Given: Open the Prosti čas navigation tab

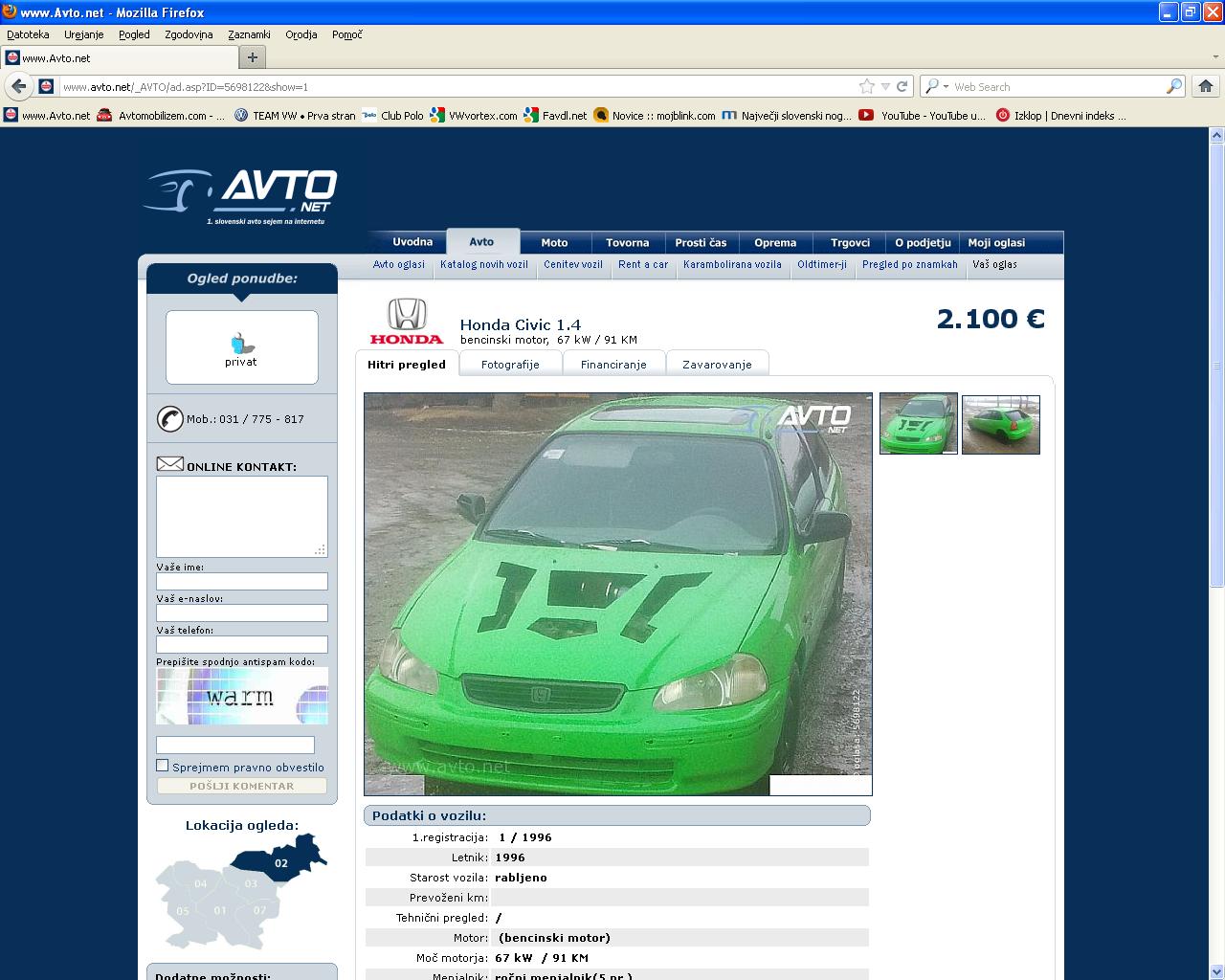Looking at the screenshot, I should (x=701, y=243).
